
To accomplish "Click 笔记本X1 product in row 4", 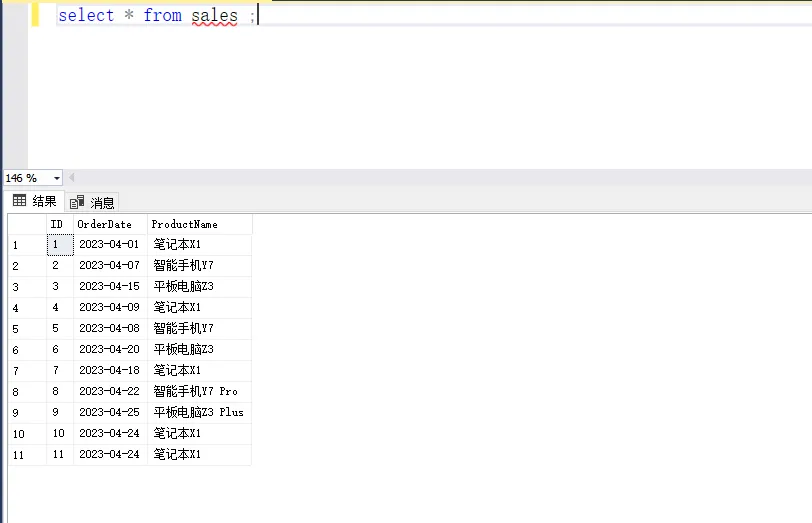I will pos(199,308).
